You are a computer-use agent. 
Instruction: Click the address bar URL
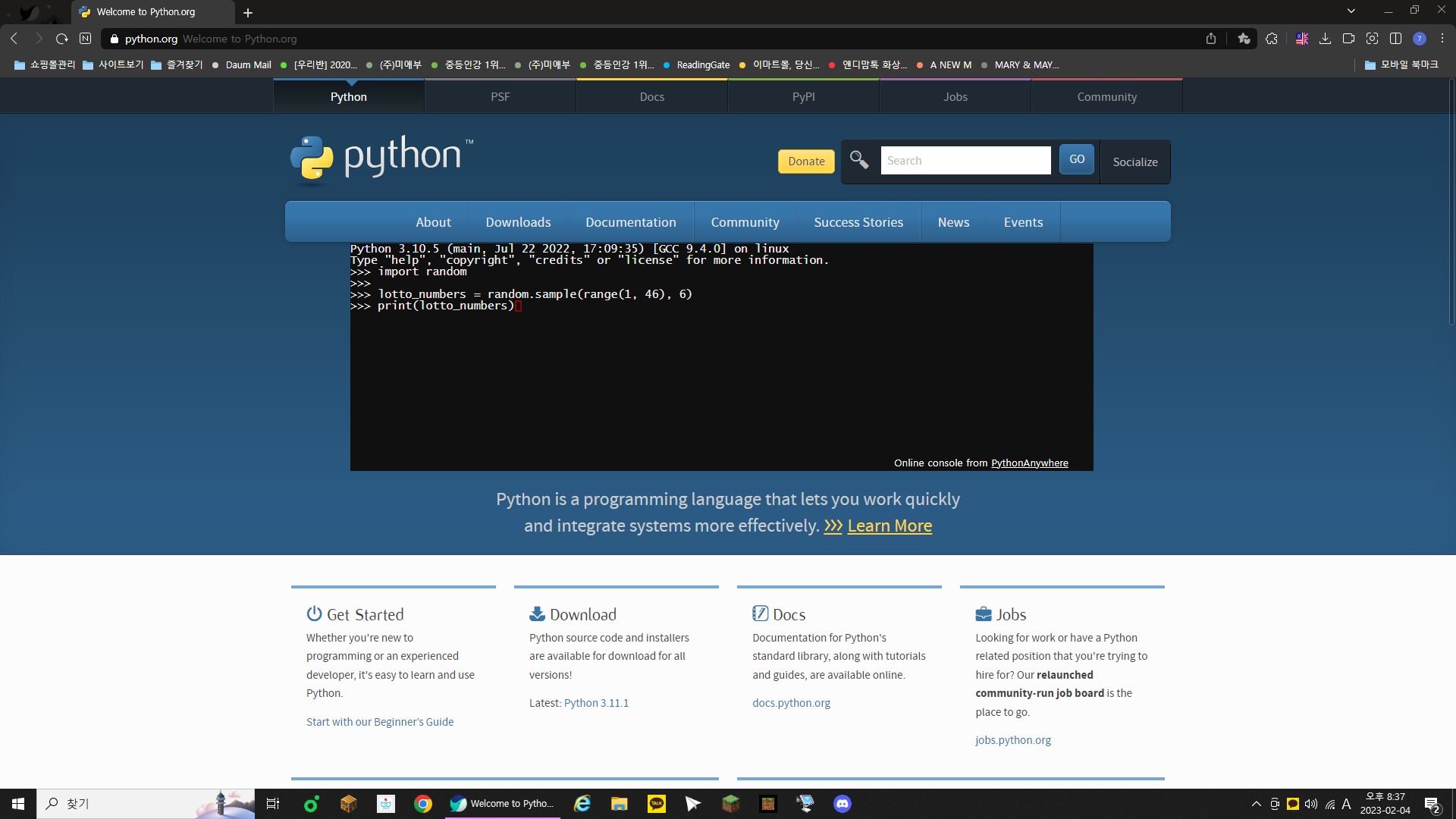point(151,39)
